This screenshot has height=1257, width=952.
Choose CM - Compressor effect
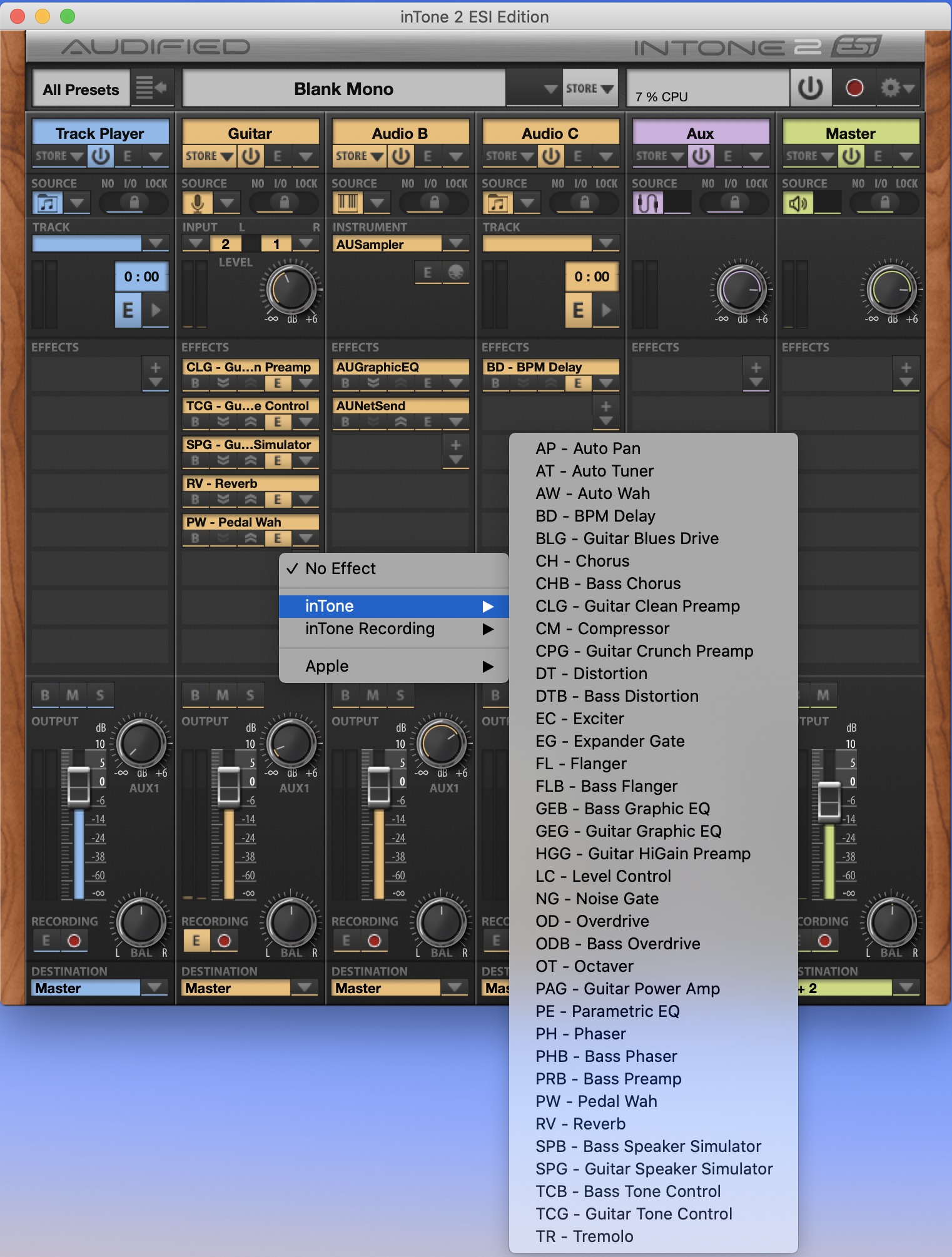point(654,628)
